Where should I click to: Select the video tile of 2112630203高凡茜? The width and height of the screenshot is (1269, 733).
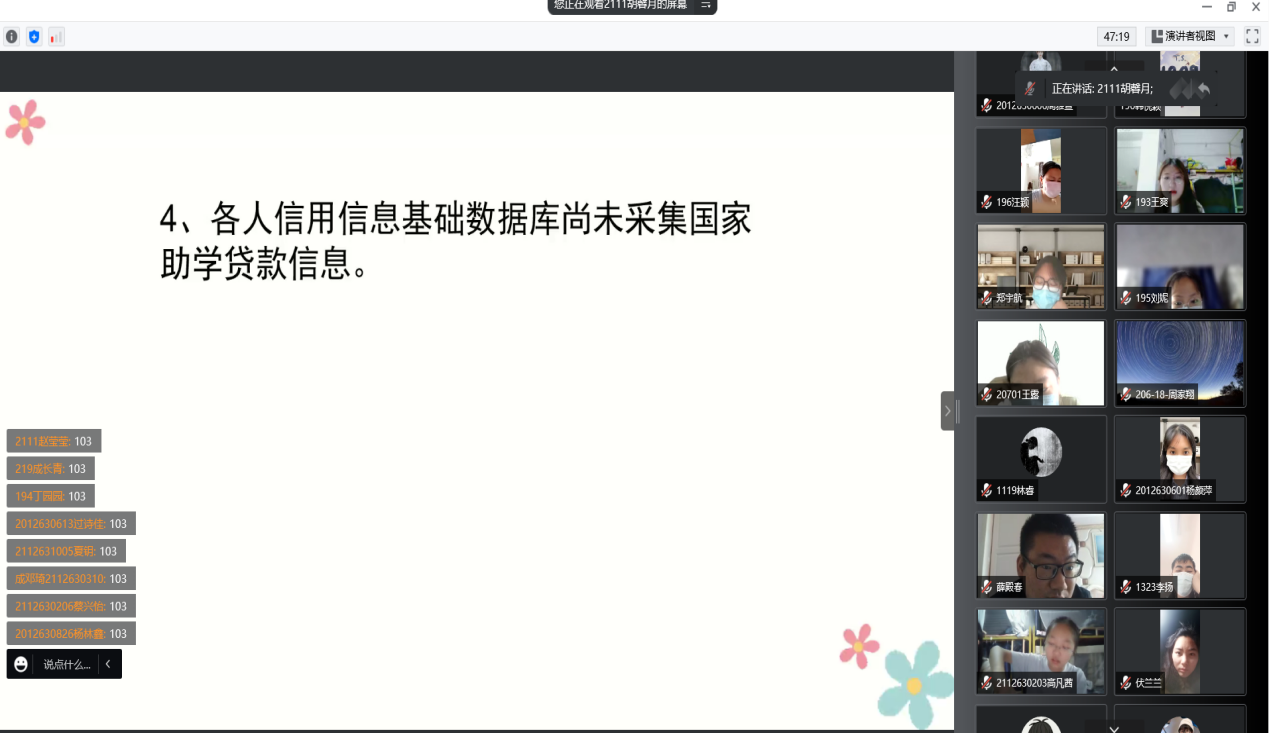click(1041, 652)
